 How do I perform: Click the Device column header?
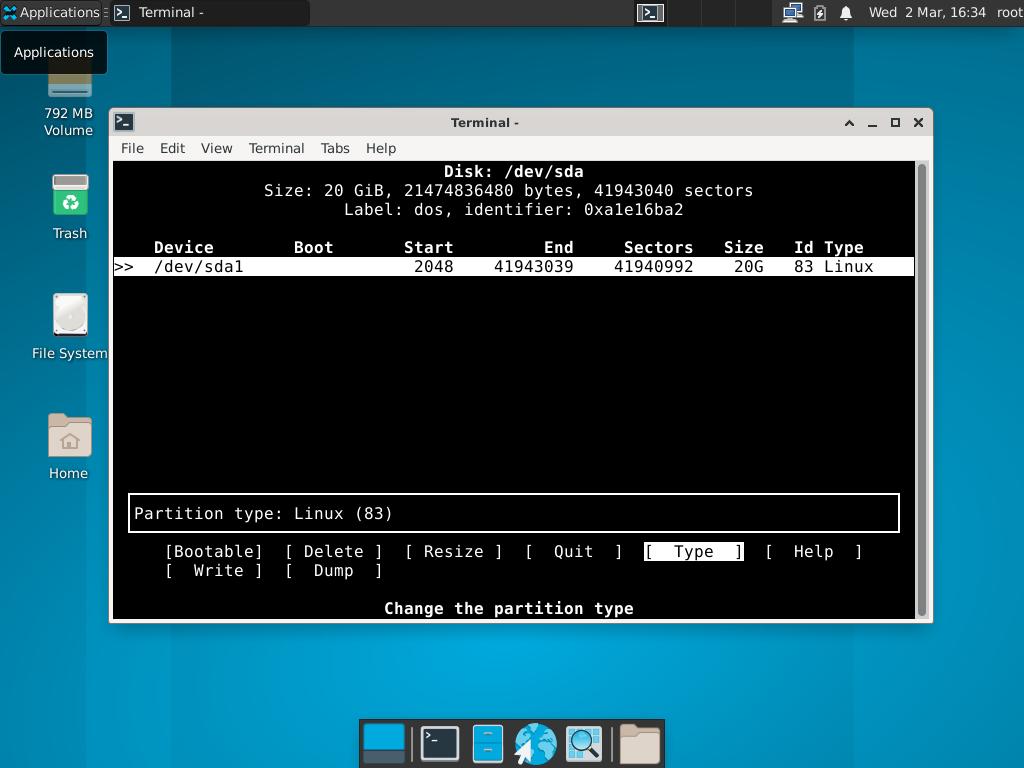(x=184, y=248)
